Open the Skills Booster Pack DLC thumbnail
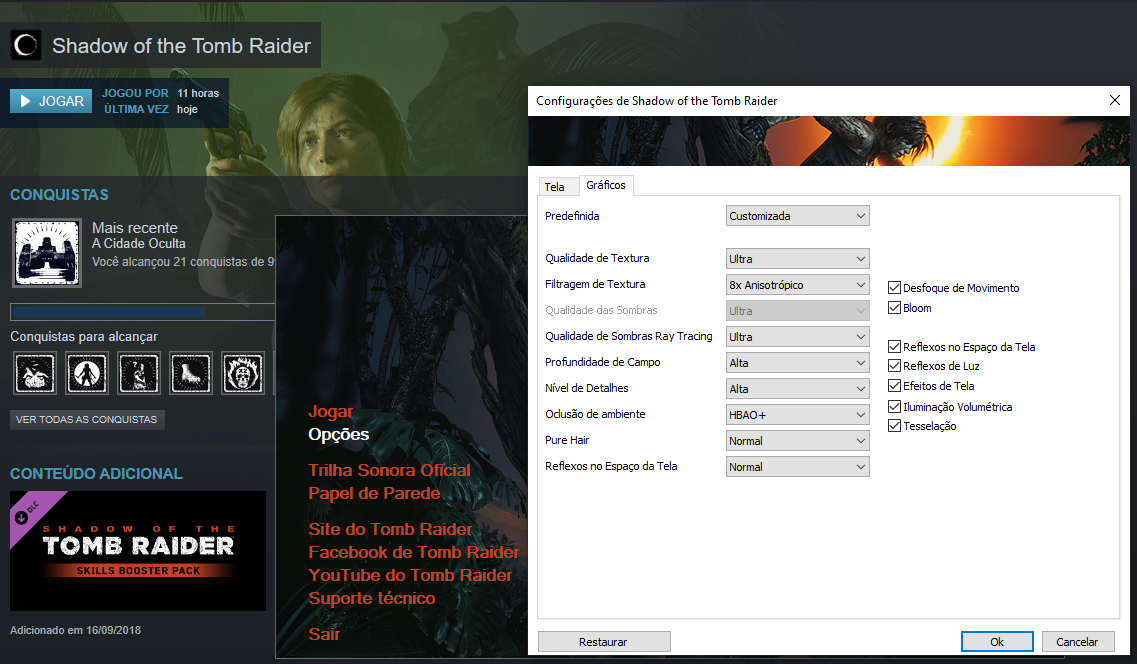This screenshot has height=664, width=1137. (138, 551)
